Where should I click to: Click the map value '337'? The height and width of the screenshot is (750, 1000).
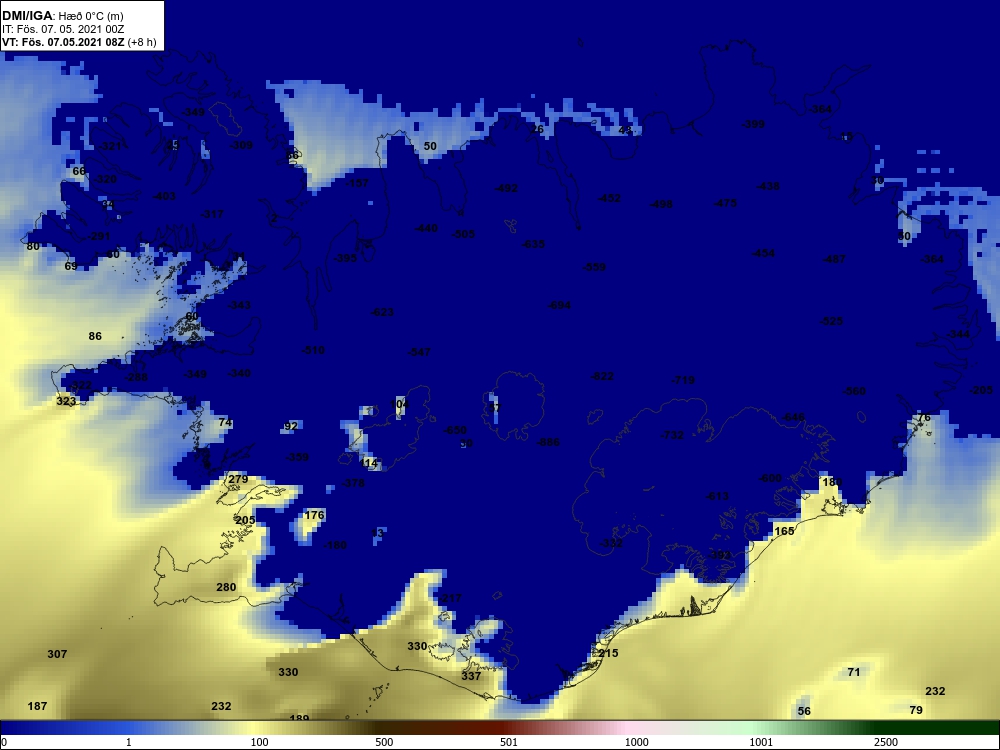(x=471, y=676)
